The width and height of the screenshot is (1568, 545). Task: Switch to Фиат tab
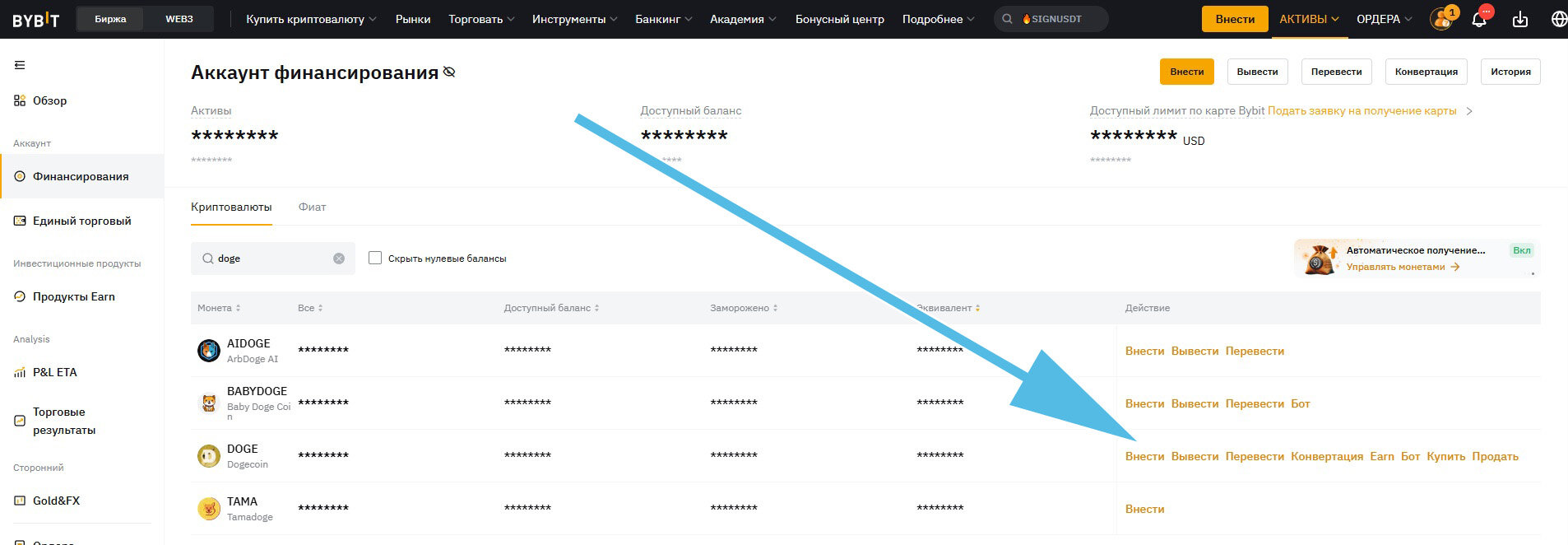coord(312,207)
